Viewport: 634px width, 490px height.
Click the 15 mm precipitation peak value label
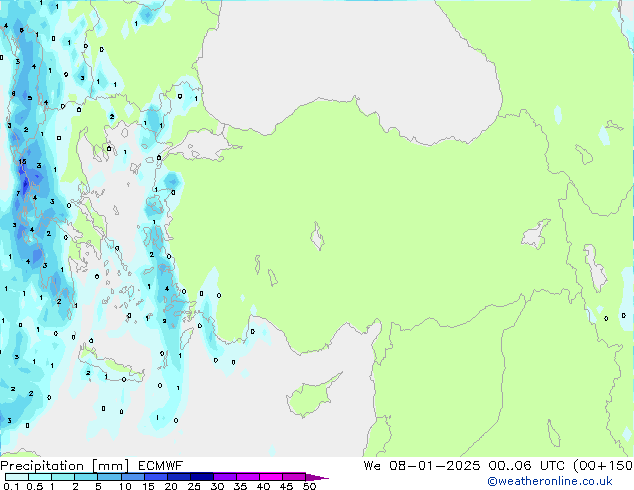tap(22, 160)
